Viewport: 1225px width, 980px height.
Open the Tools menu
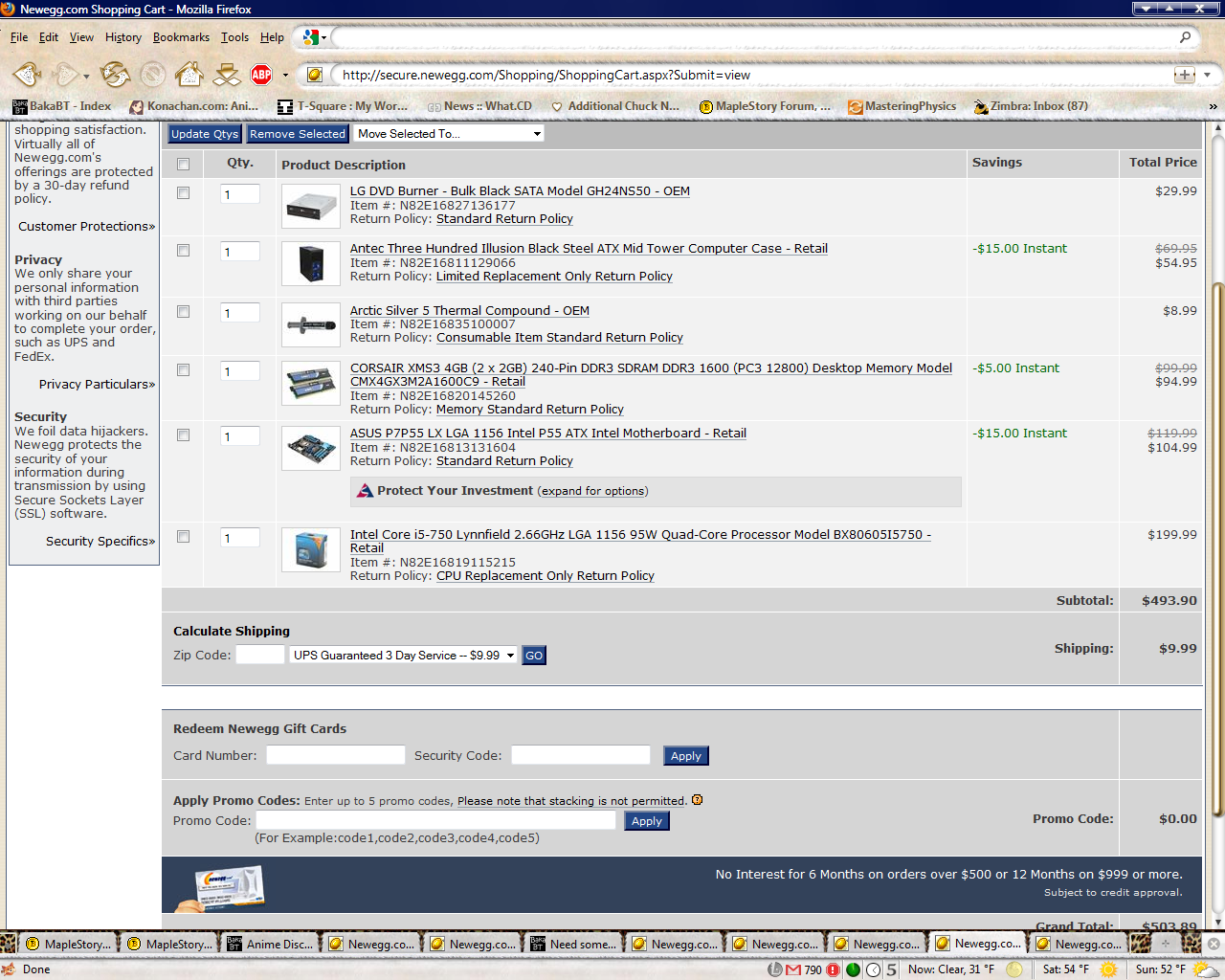click(x=234, y=37)
